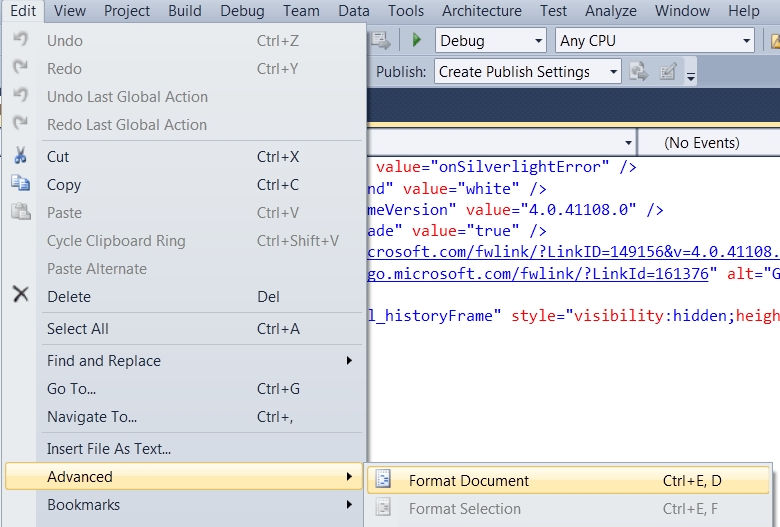Image resolution: width=780 pixels, height=527 pixels.
Task: Choose Insert File As Text...
Action: 184,449
